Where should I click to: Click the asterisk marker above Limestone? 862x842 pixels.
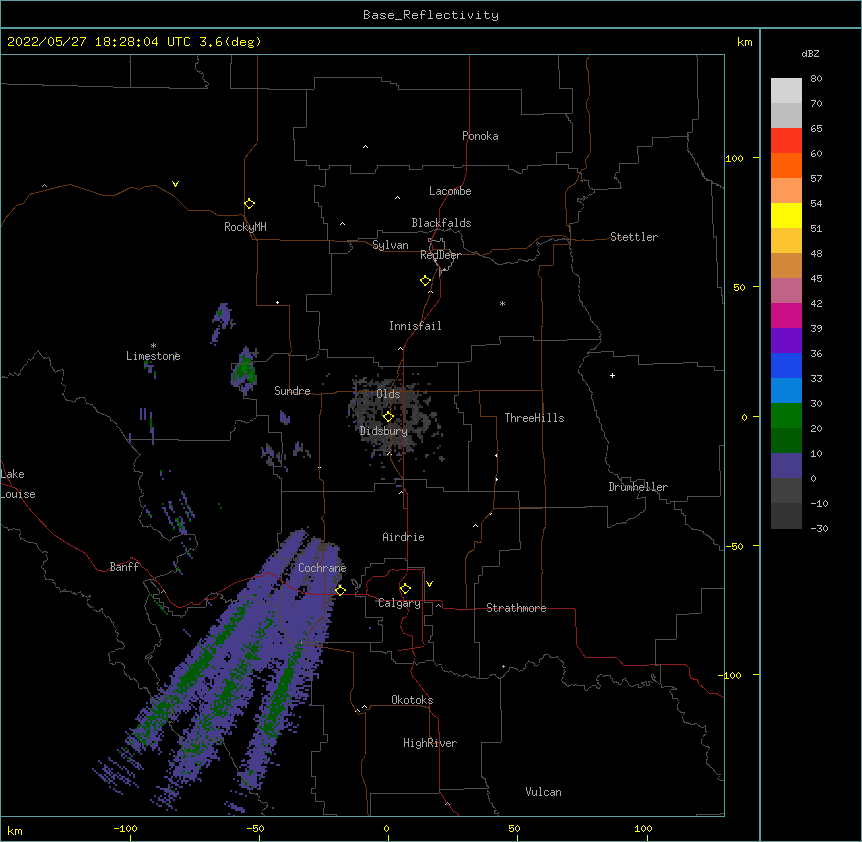(153, 346)
